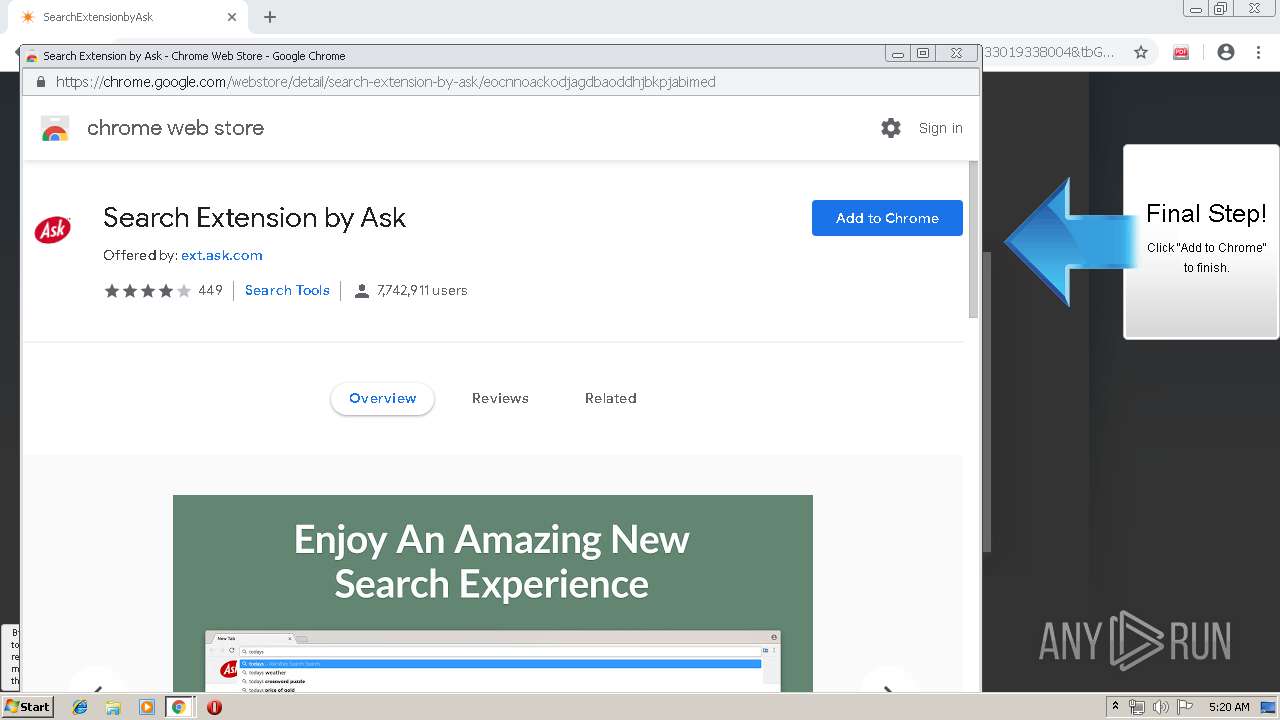Open a new browser tab with plus button
This screenshot has width=1280, height=720.
coord(270,17)
